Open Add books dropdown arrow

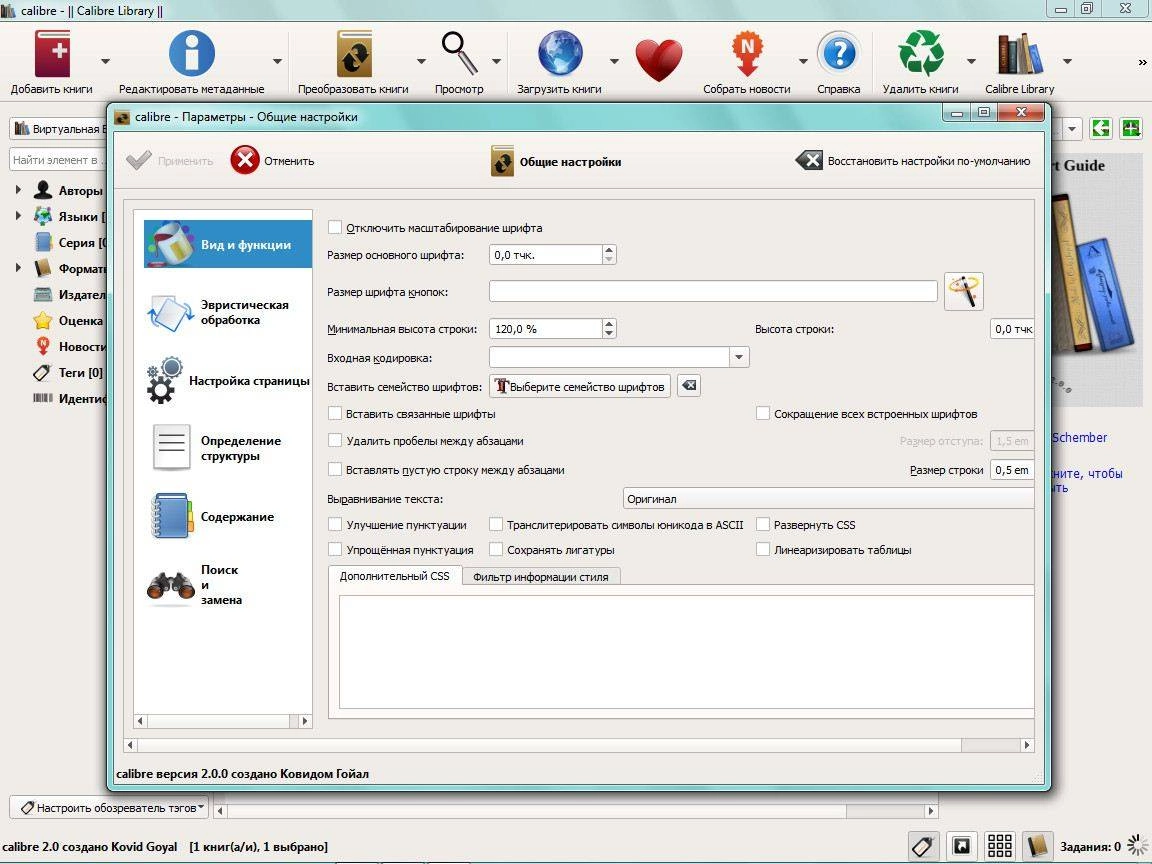tap(105, 62)
